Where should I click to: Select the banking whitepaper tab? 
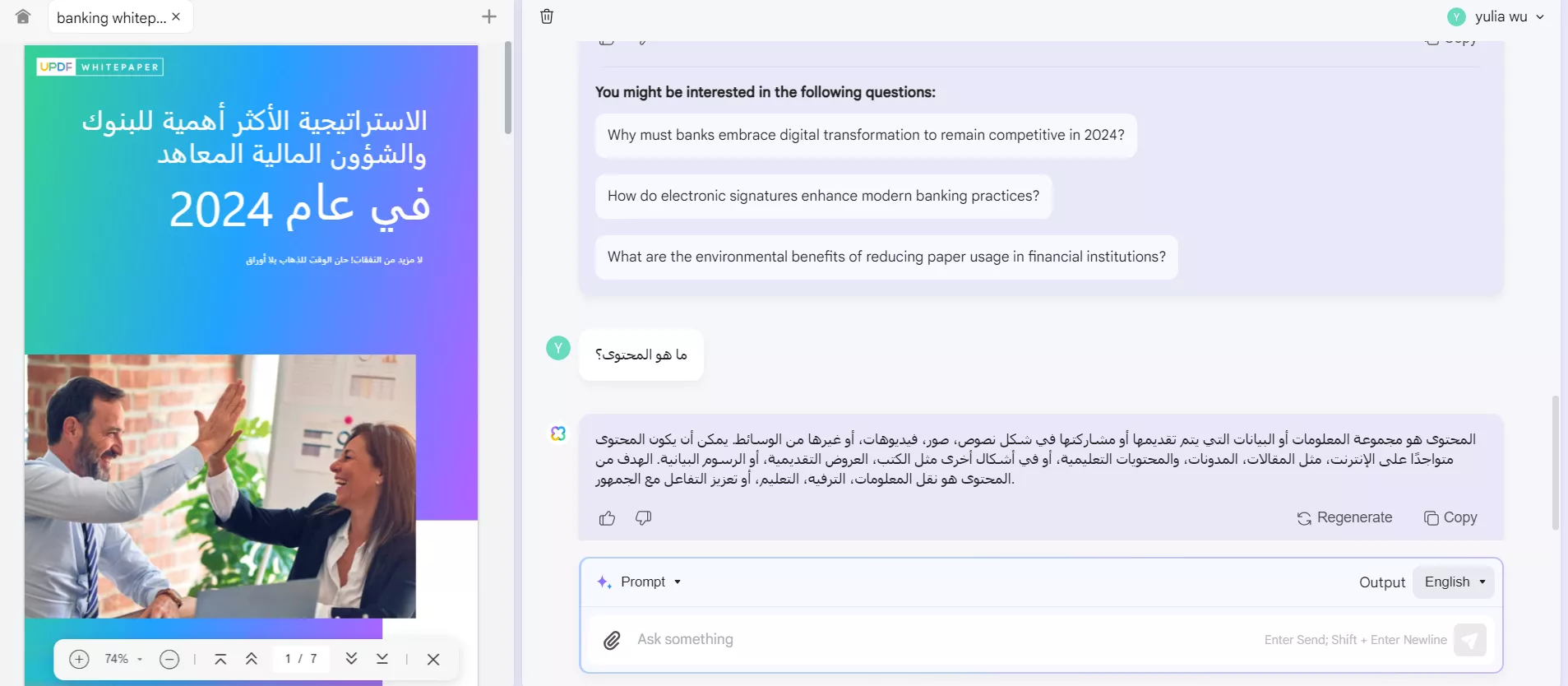pos(111,17)
